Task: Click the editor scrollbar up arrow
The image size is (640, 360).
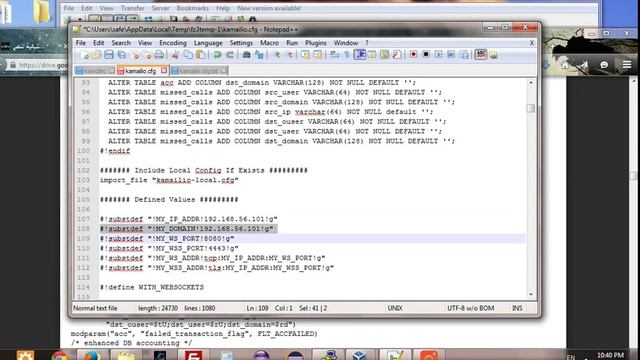Action: click(531, 83)
